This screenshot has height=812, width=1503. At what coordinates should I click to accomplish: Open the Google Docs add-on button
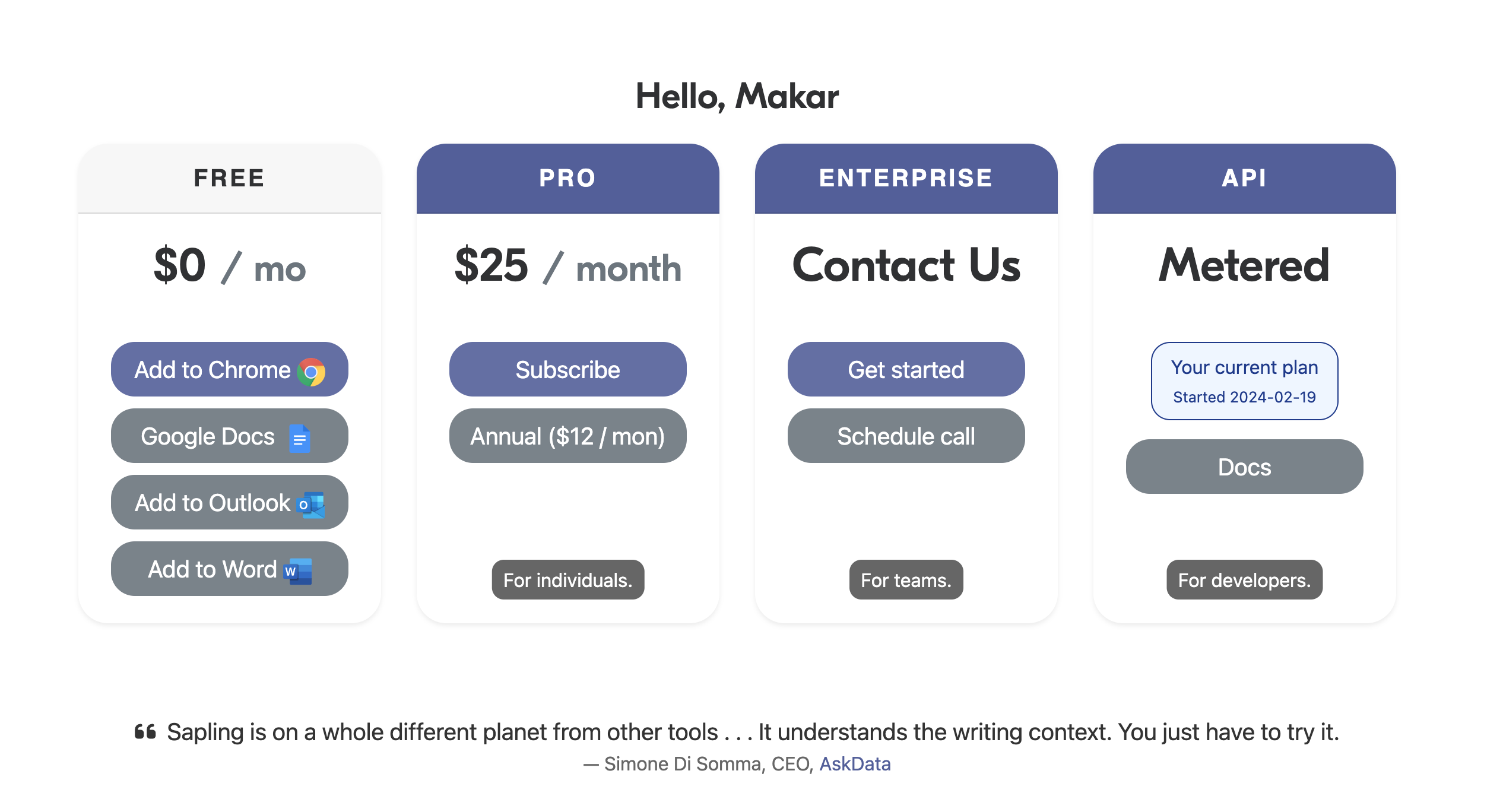(229, 436)
